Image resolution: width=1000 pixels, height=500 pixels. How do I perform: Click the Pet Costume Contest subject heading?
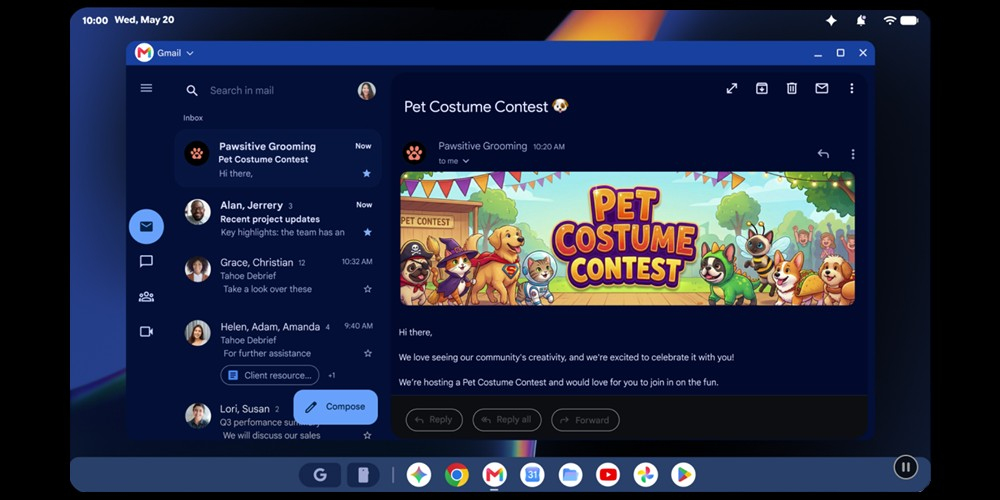tap(486, 107)
